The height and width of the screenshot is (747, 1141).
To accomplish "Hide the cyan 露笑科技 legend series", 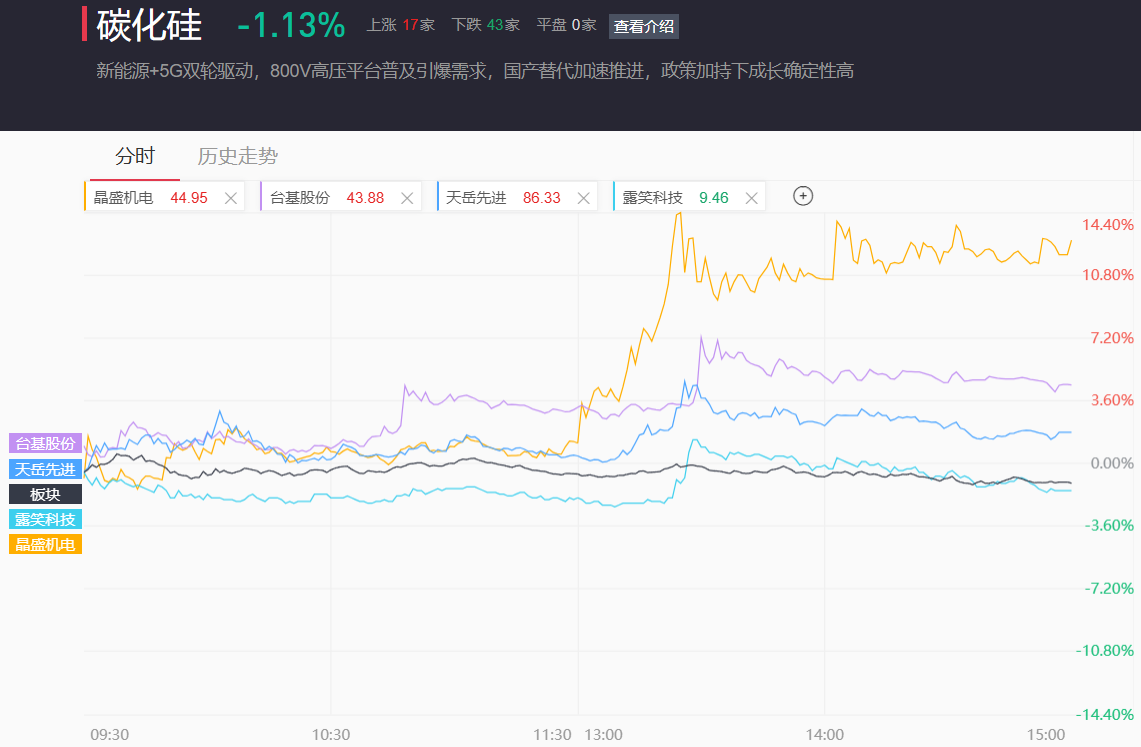I will (x=45, y=519).
